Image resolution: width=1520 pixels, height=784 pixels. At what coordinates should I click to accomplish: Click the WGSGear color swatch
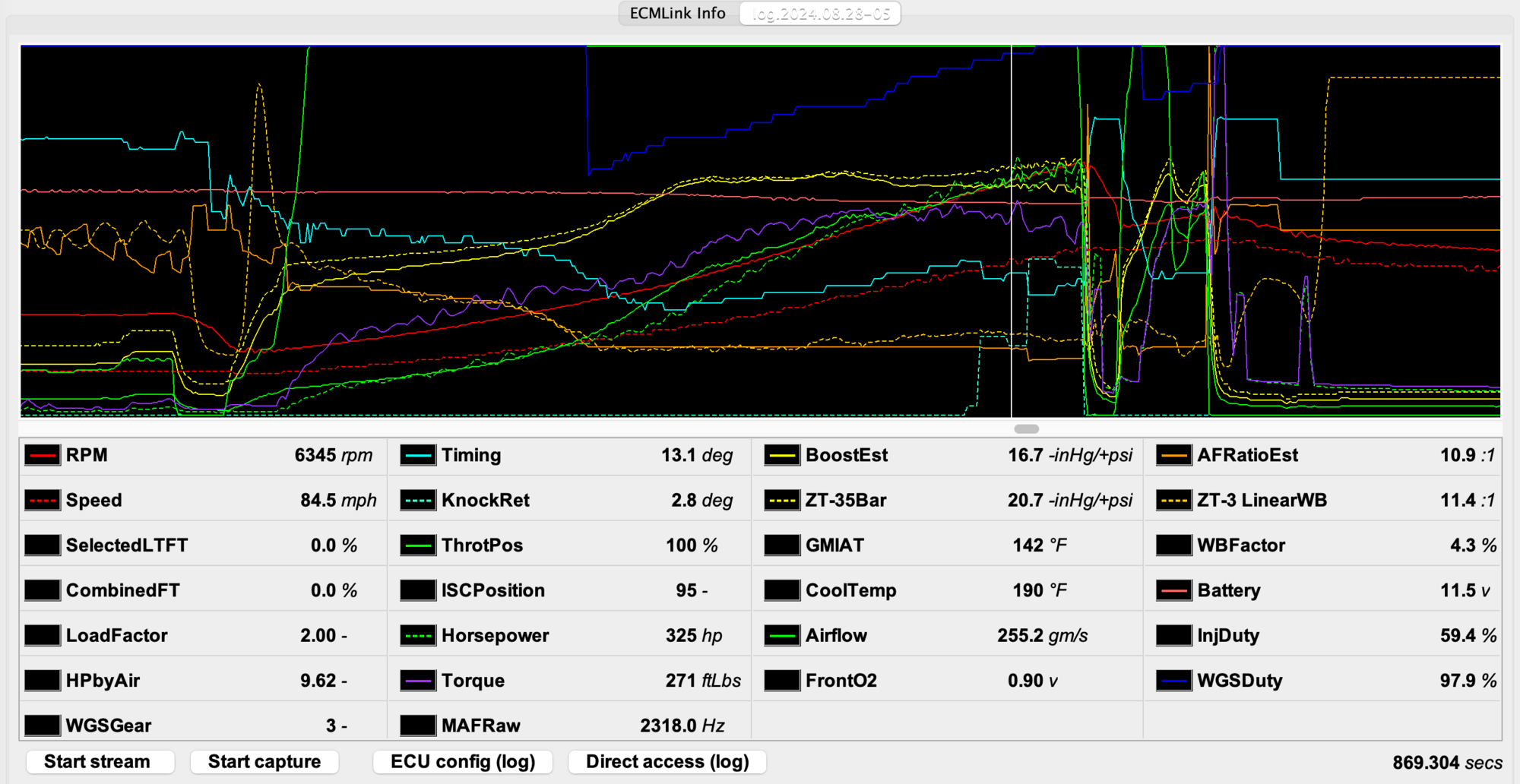[x=43, y=726]
